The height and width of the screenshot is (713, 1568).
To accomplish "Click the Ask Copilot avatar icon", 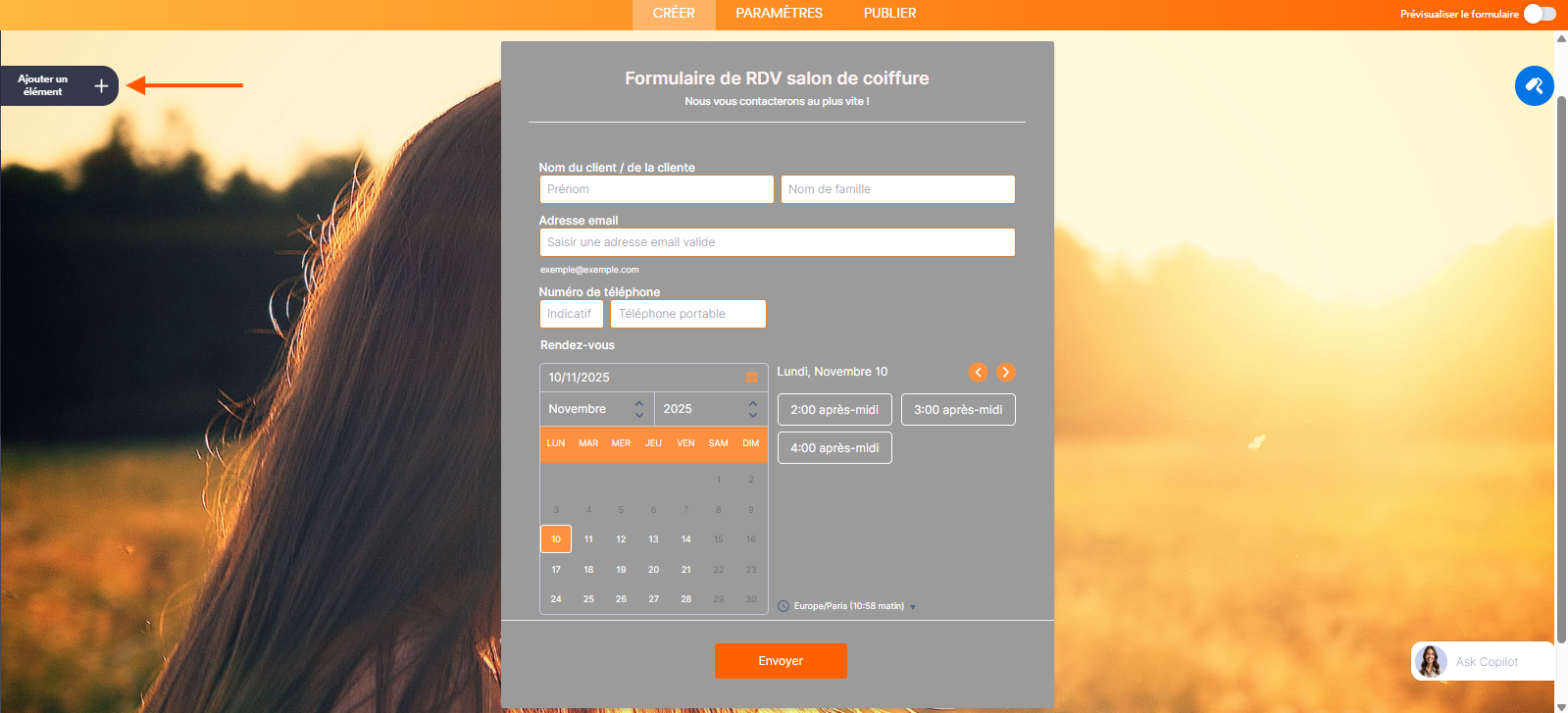I will tap(1431, 662).
